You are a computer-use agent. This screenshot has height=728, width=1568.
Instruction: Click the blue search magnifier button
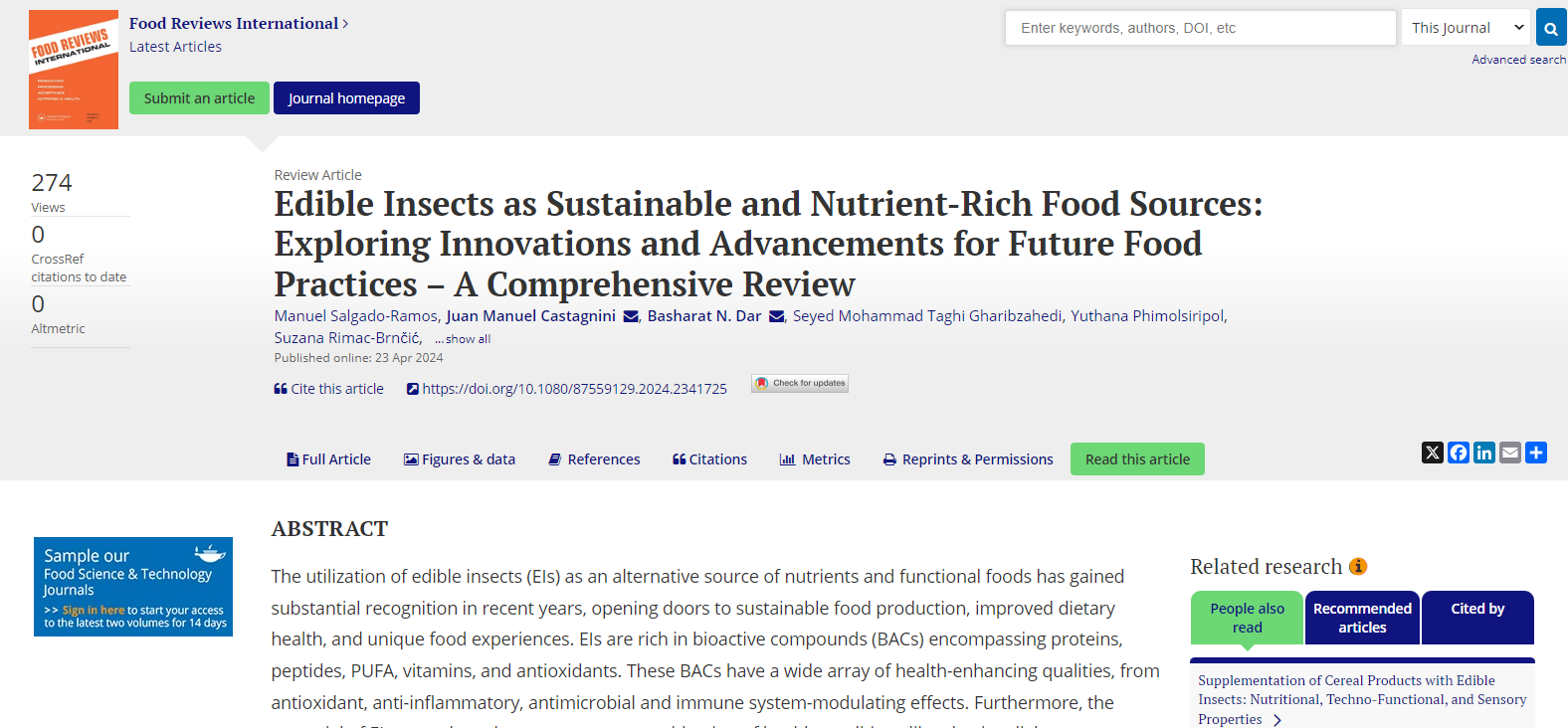point(1551,28)
